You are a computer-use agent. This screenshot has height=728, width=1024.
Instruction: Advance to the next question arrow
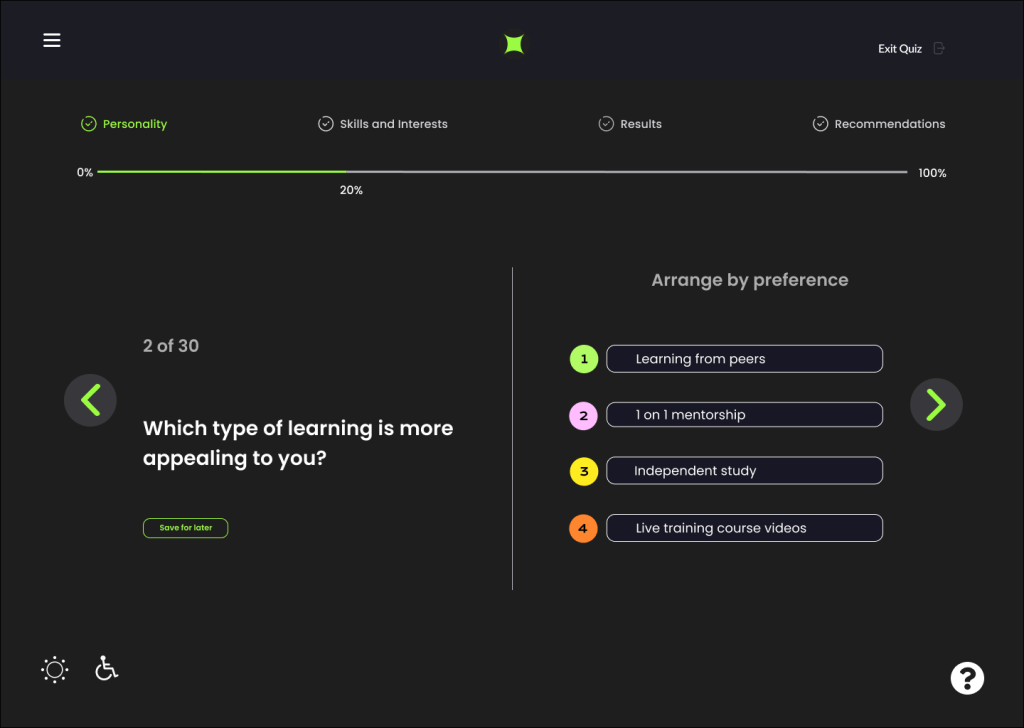coord(936,404)
